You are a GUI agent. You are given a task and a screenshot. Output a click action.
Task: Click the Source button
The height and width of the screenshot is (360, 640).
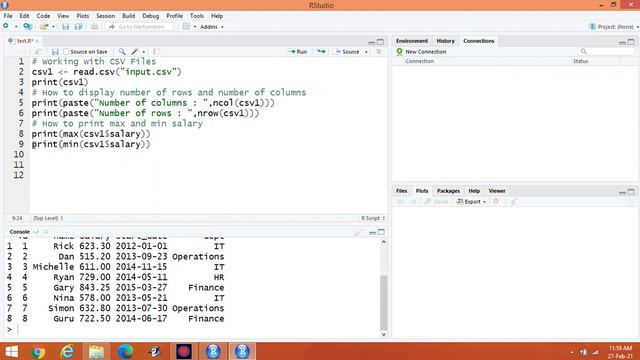(x=347, y=52)
